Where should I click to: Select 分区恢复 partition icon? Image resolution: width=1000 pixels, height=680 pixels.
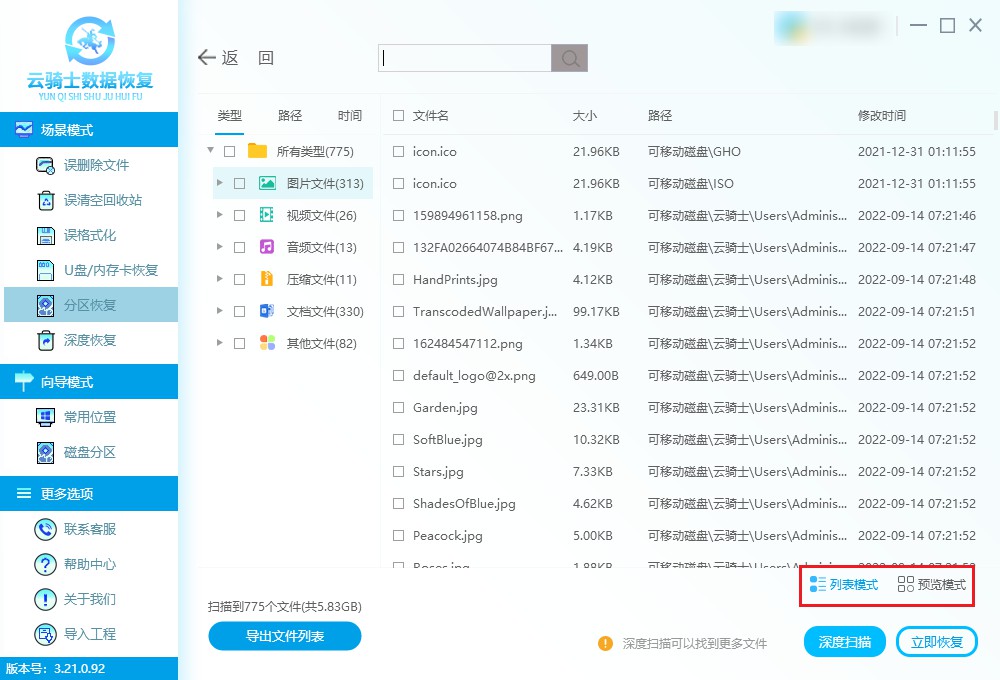tap(45, 306)
